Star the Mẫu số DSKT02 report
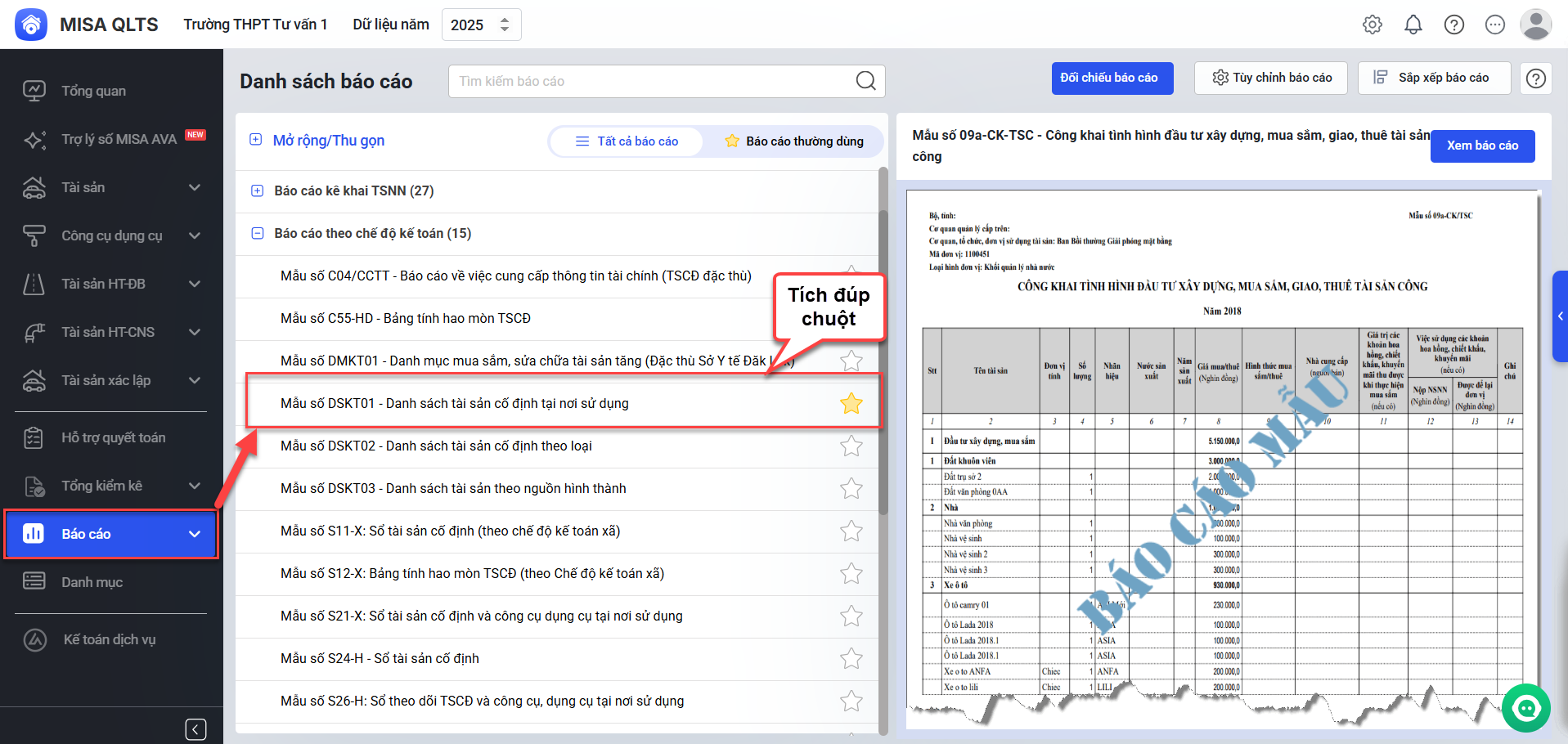Image resolution: width=1568 pixels, height=744 pixels. pos(851,446)
